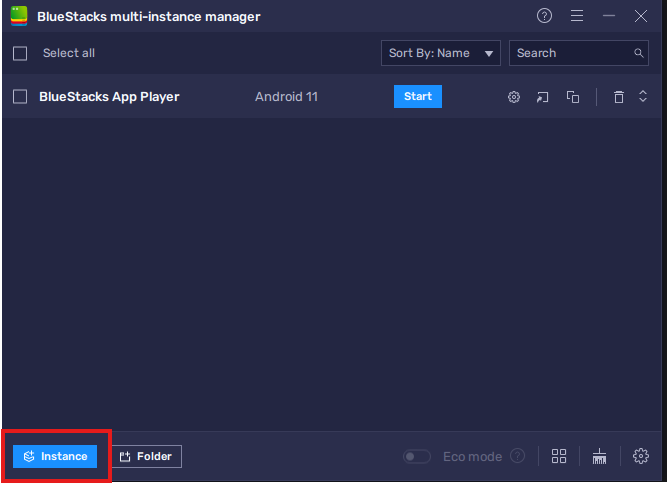
Task: Click the arrange instances grid icon
Action: pos(559,456)
